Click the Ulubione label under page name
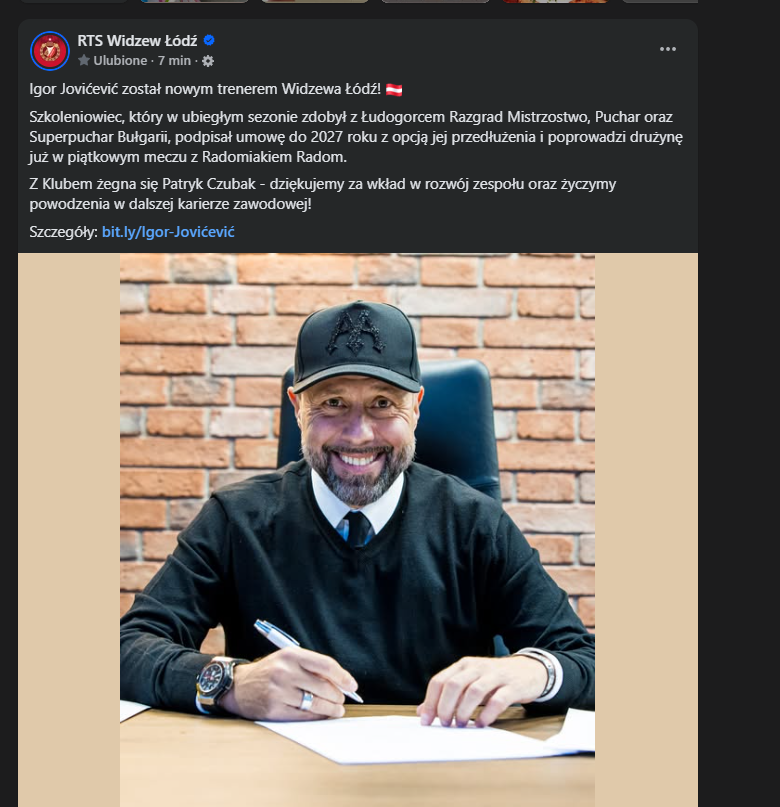 point(119,60)
